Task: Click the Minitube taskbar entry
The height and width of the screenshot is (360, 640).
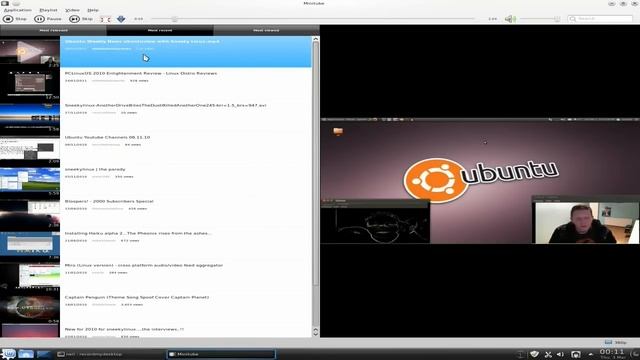Action: click(221, 354)
